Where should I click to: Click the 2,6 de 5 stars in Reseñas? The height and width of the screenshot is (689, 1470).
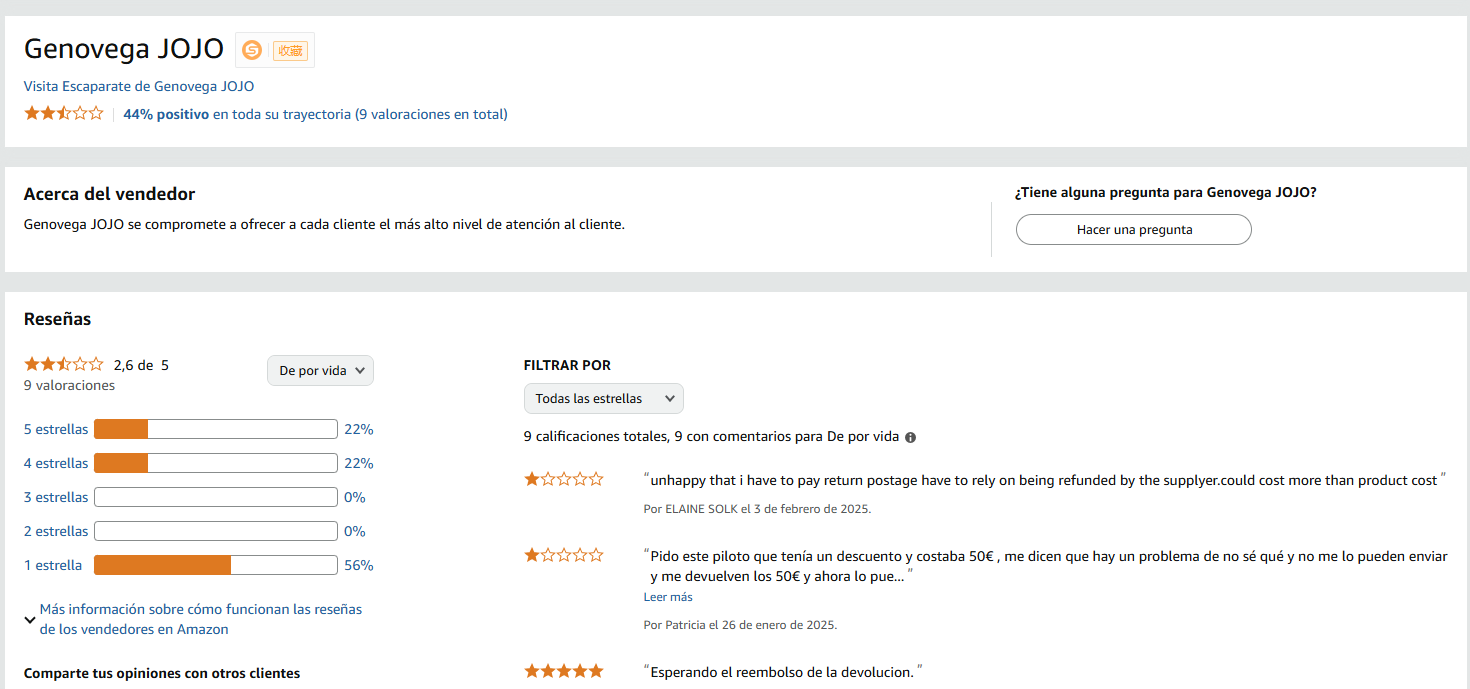coord(63,365)
